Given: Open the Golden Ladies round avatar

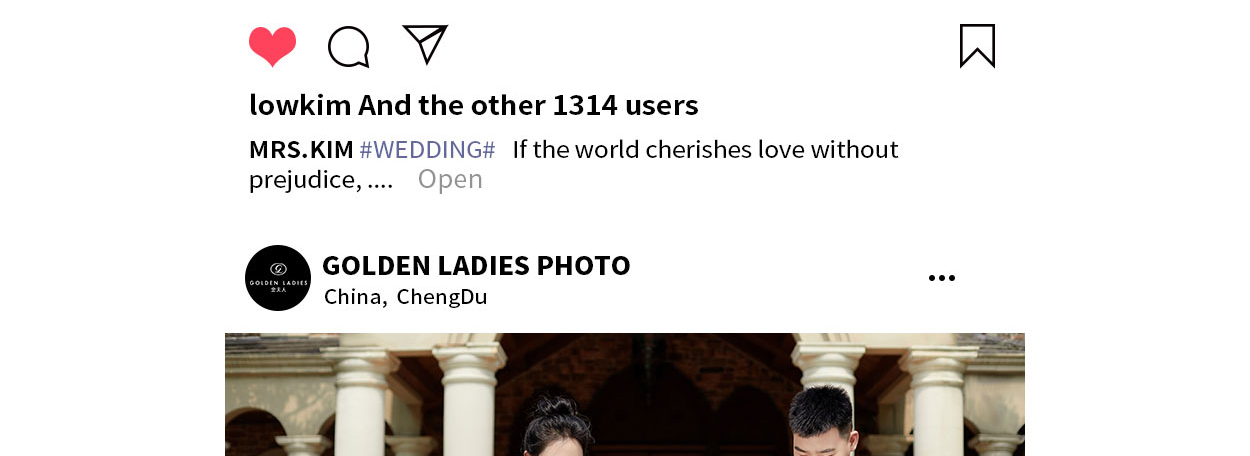Looking at the screenshot, I should 278,278.
